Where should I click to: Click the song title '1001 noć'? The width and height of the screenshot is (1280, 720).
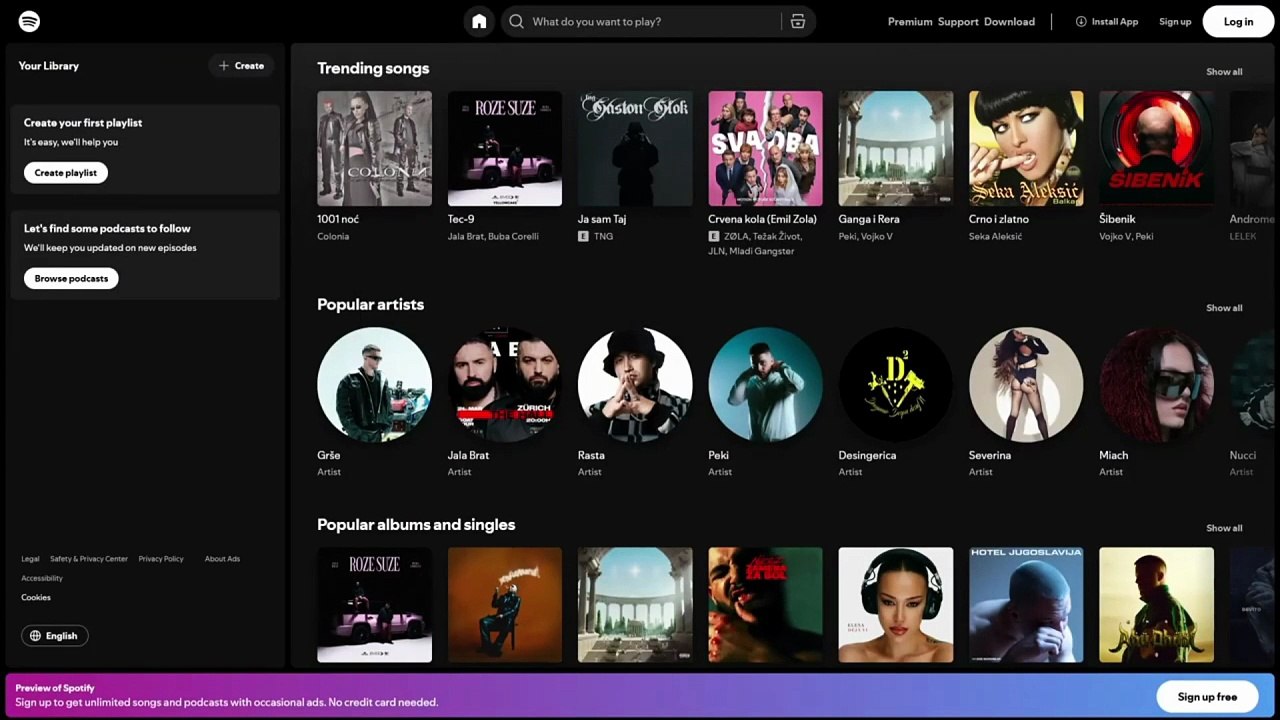click(x=338, y=219)
